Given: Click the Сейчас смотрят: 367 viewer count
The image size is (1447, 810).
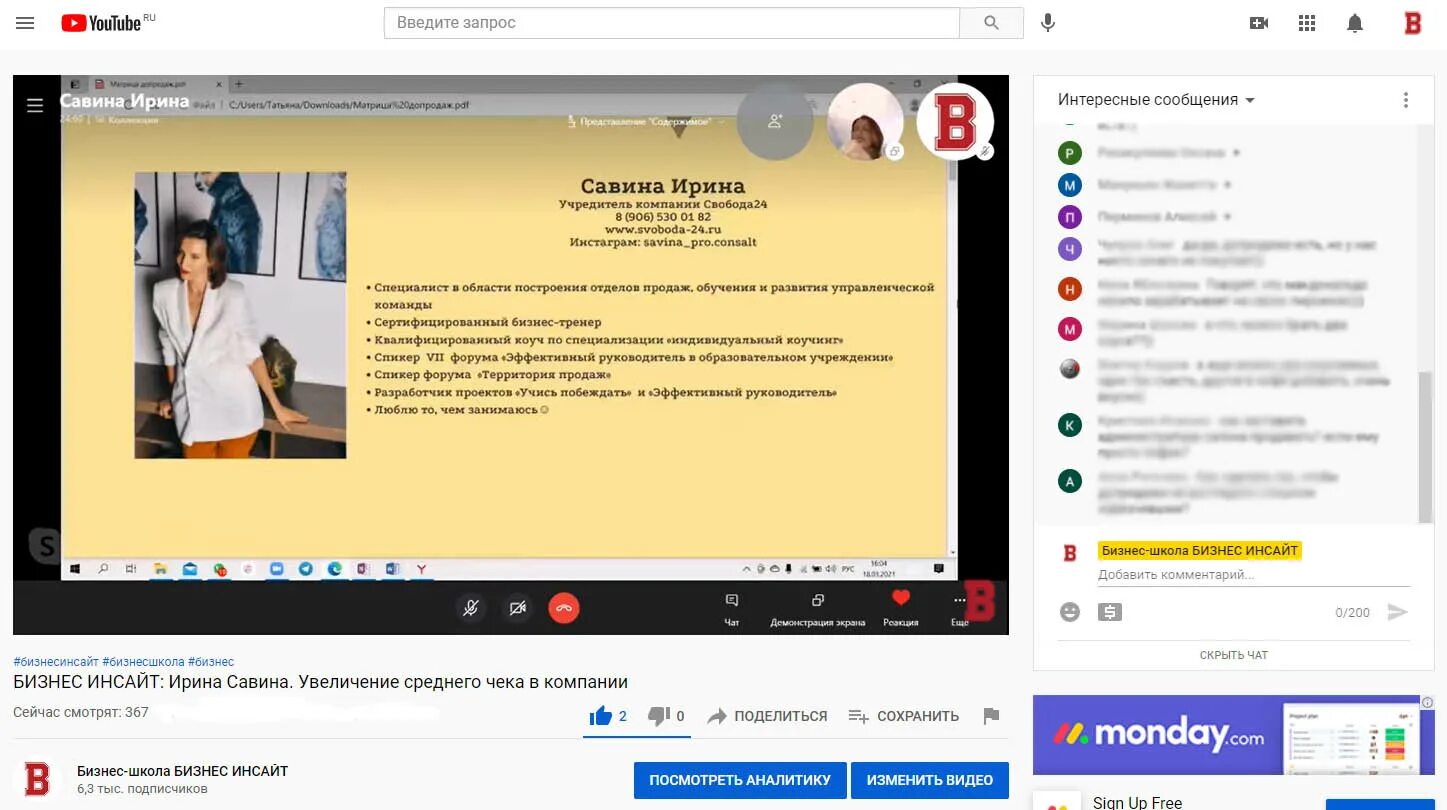Looking at the screenshot, I should (81, 712).
